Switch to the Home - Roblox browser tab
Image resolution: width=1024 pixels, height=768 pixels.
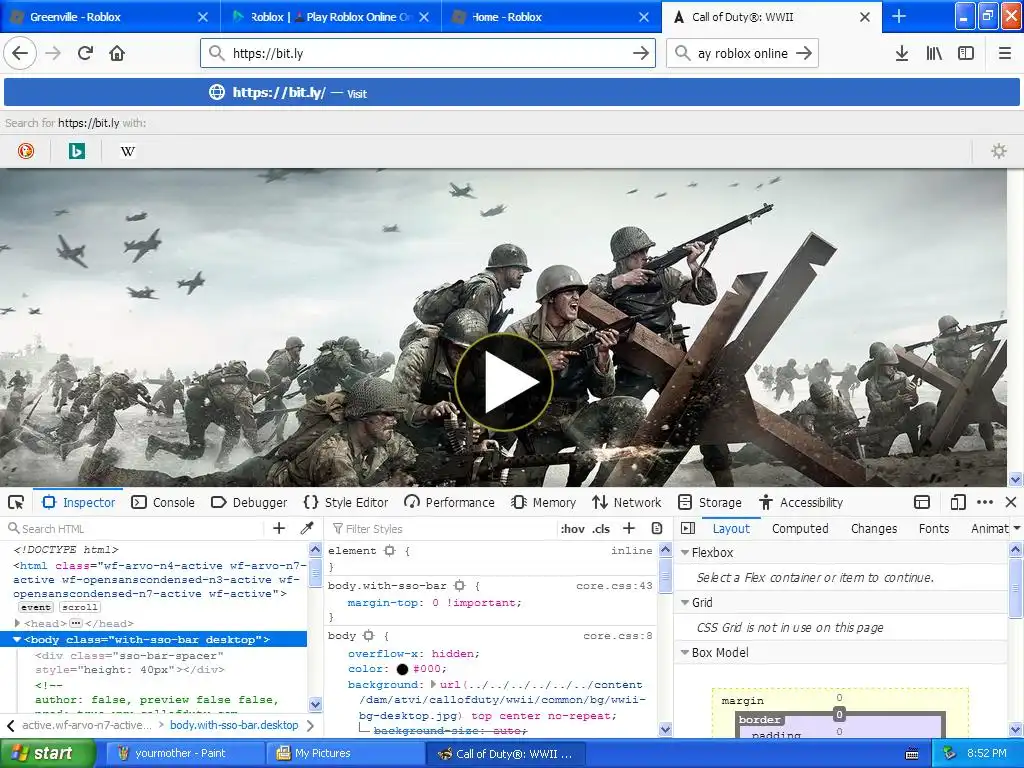point(553,16)
